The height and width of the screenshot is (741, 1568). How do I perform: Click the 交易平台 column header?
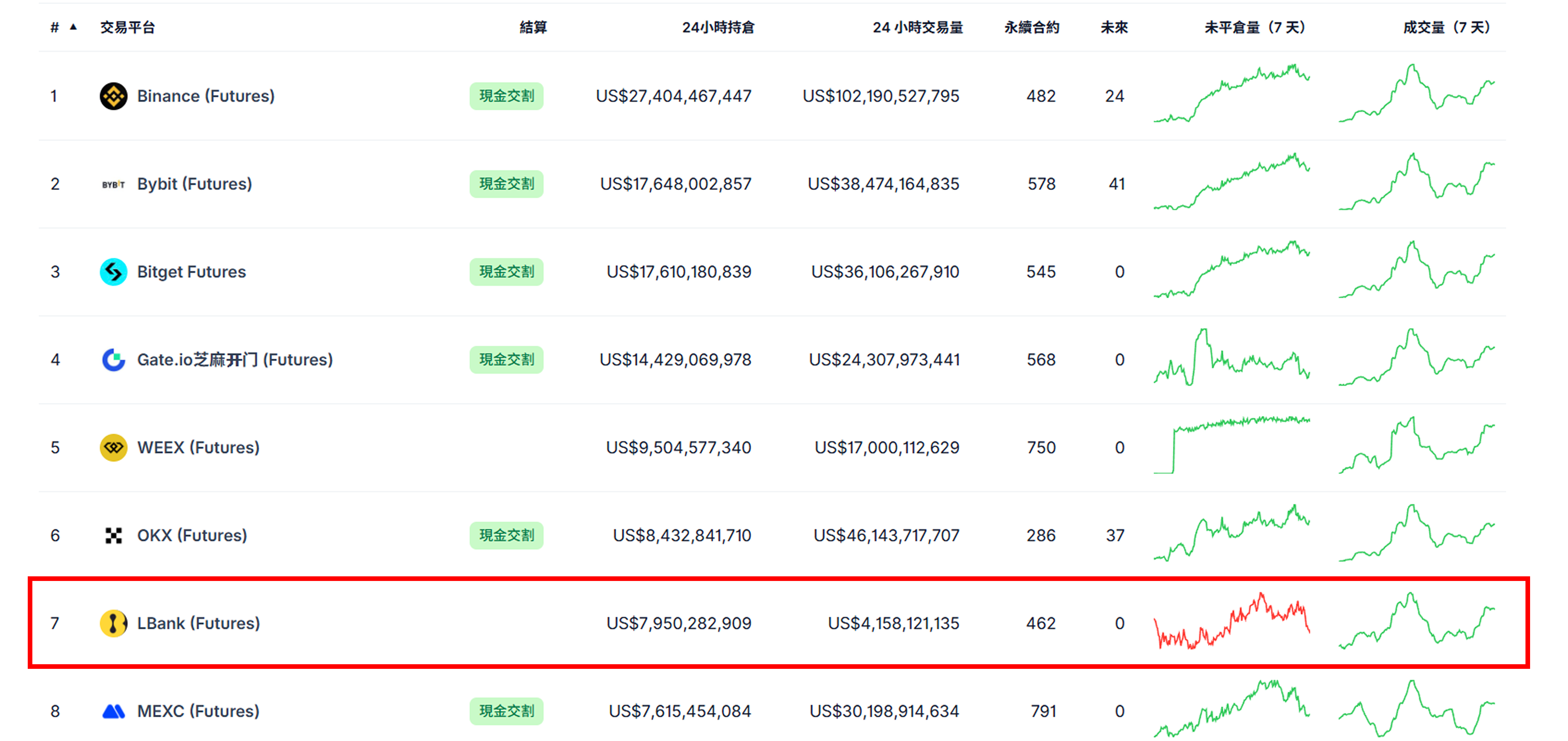tap(127, 27)
